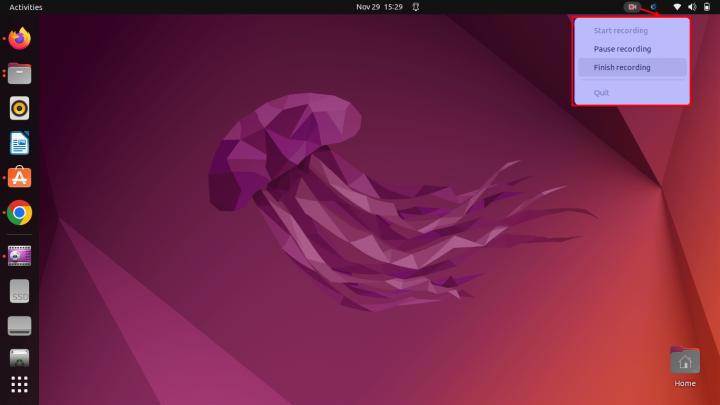720x405 pixels.
Task: Open the Home folder on desktop
Action: [x=685, y=366]
